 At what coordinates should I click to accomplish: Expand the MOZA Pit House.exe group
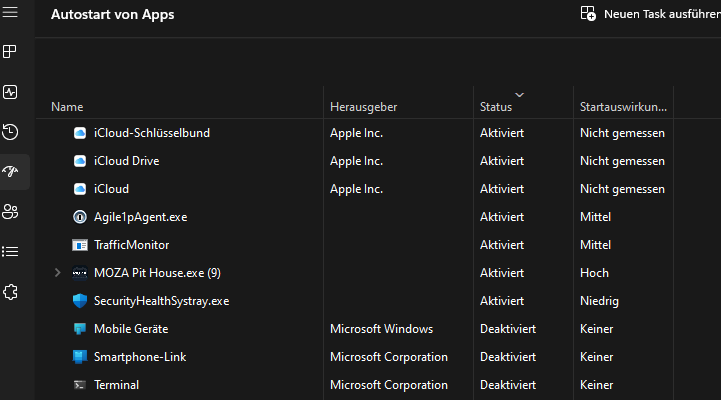point(57,273)
